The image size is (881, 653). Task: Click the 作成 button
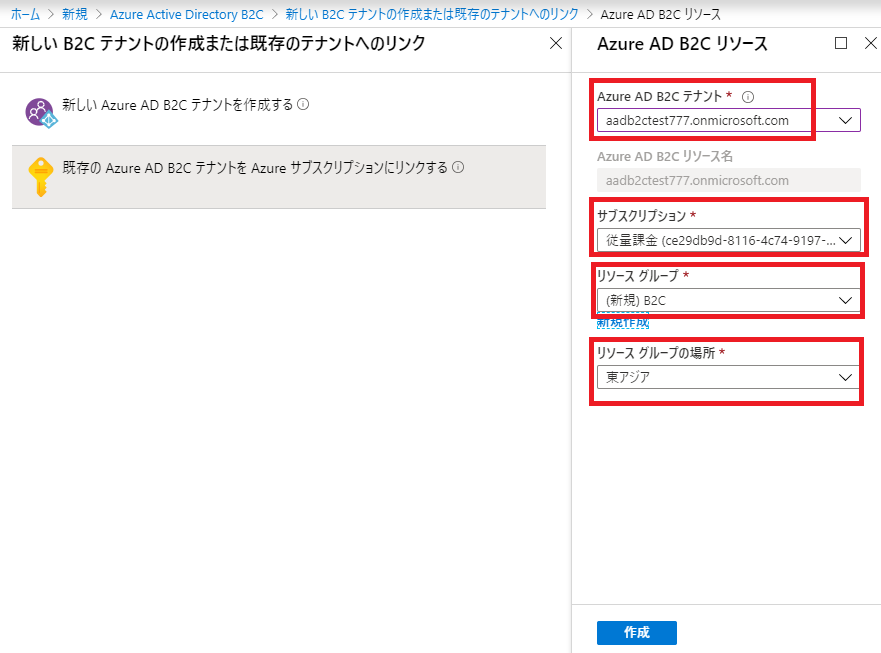[x=637, y=633]
